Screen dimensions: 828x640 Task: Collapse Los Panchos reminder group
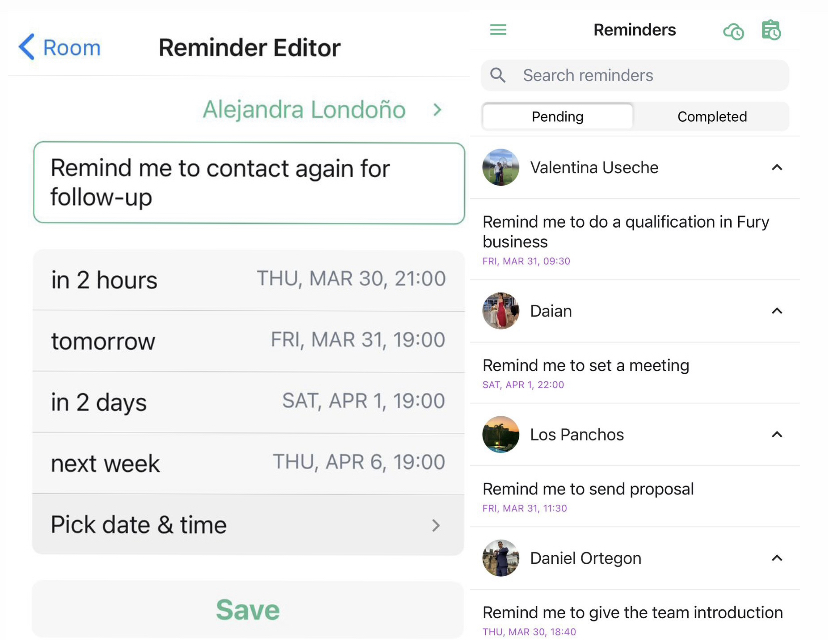(x=776, y=434)
